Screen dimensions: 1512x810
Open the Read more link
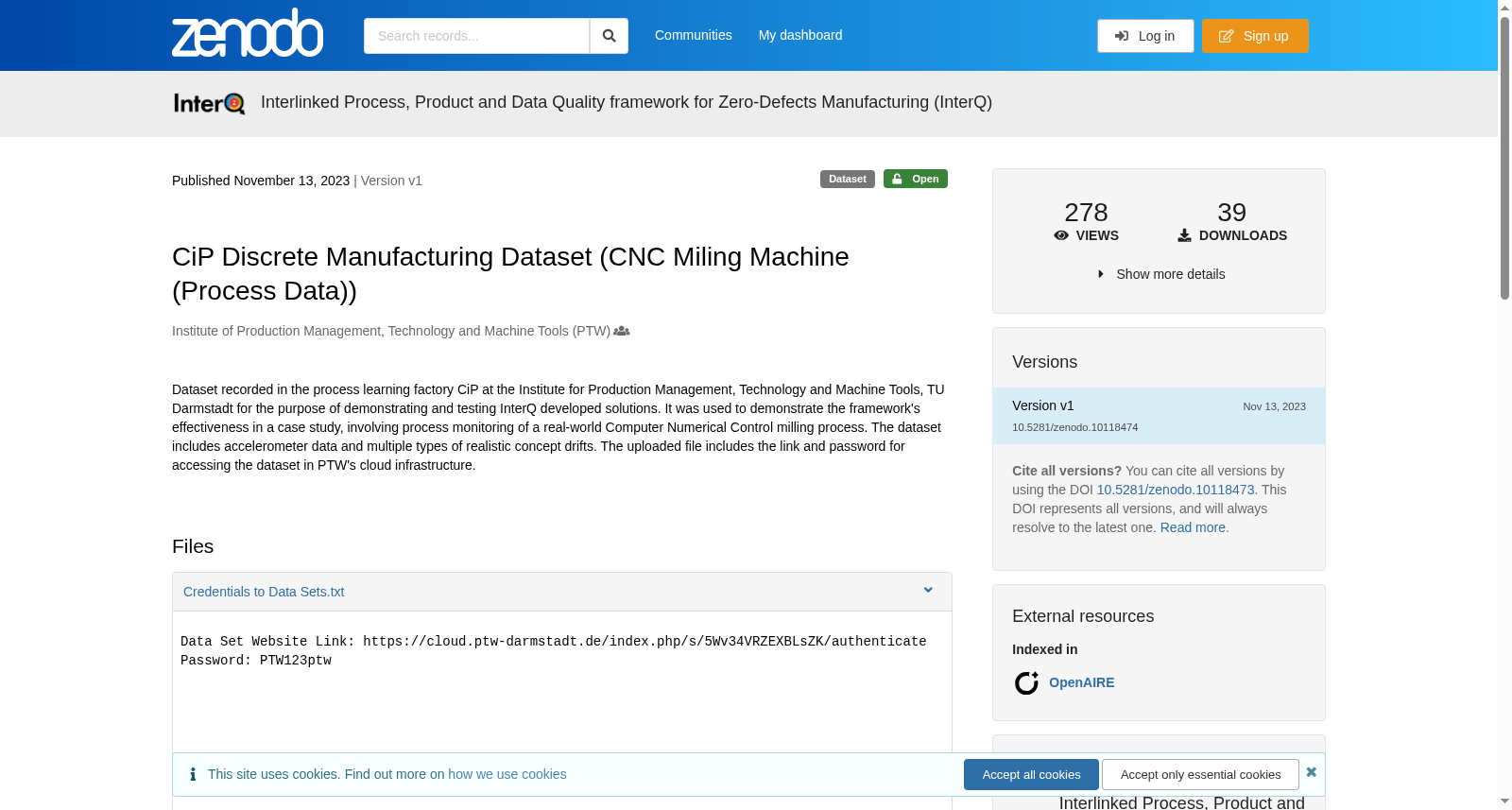pos(1193,527)
